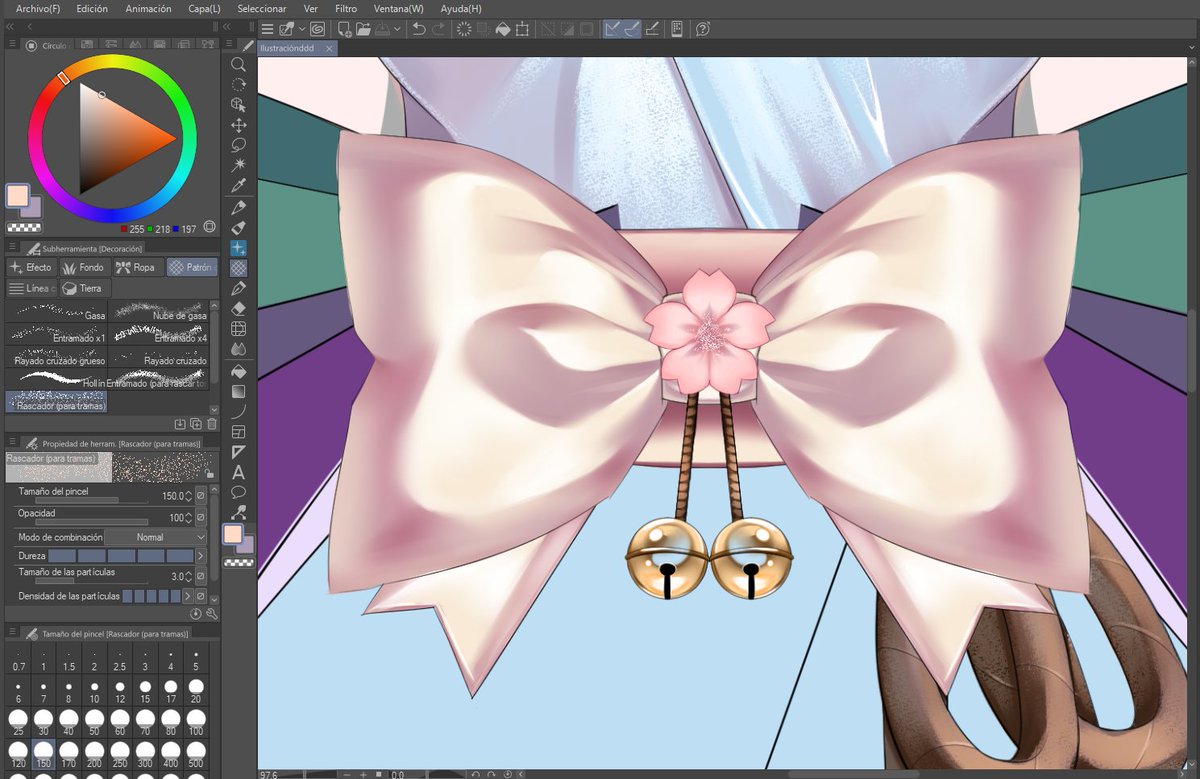
Task: Select the Efecto sub tool group
Action: [x=31, y=267]
